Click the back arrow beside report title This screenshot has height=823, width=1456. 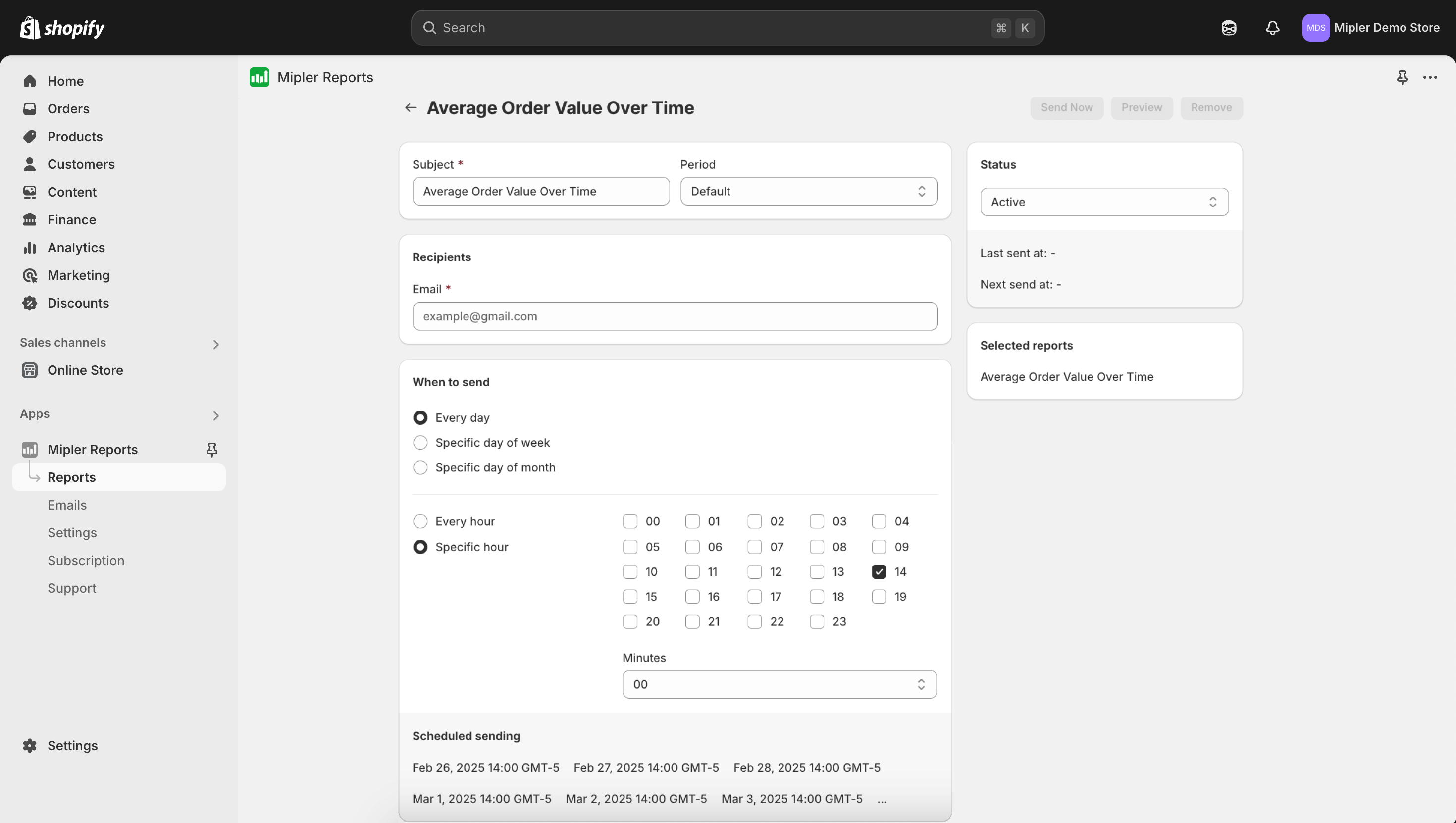[411, 107]
